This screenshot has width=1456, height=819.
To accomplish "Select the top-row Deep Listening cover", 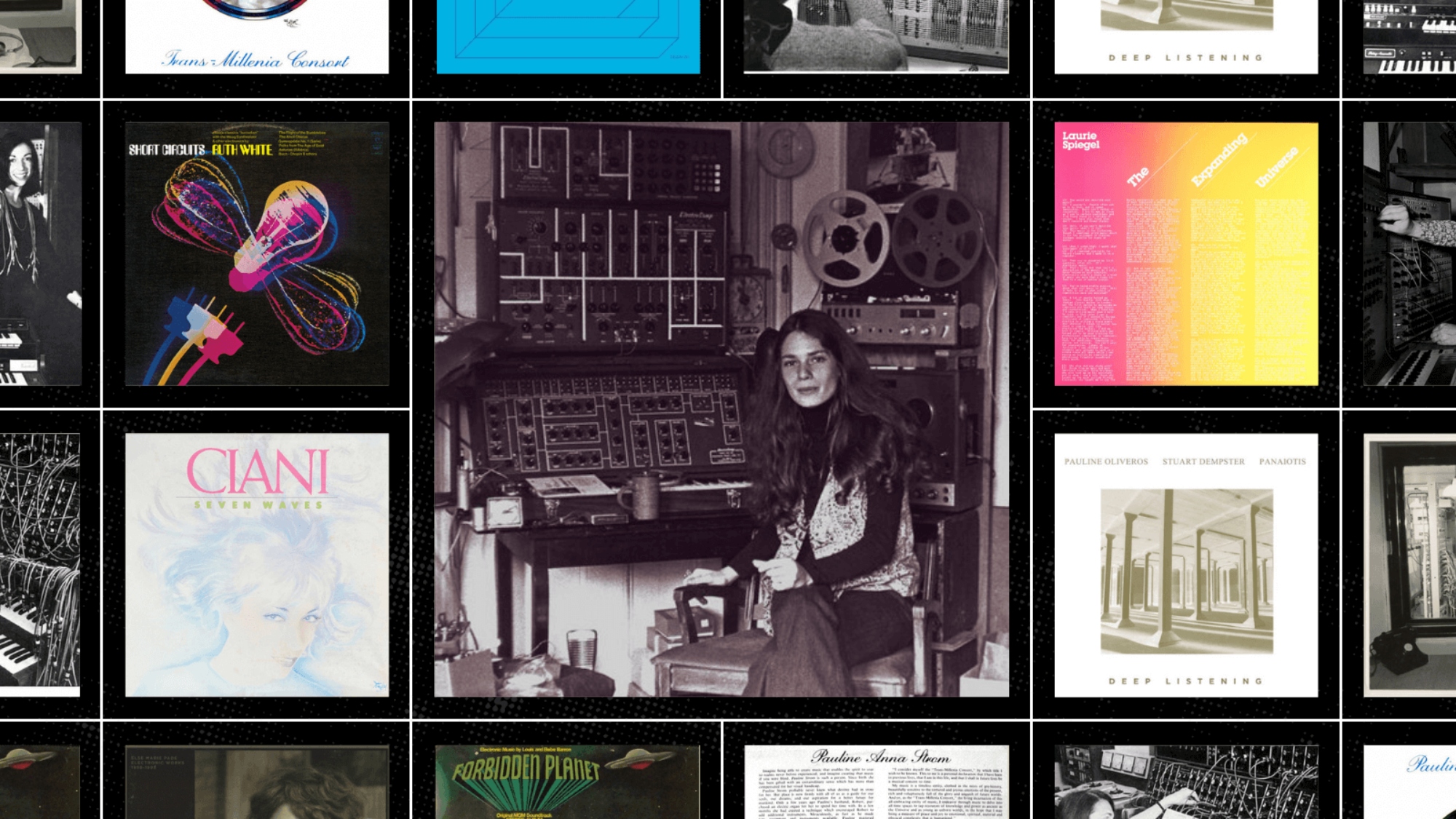I will [1186, 36].
